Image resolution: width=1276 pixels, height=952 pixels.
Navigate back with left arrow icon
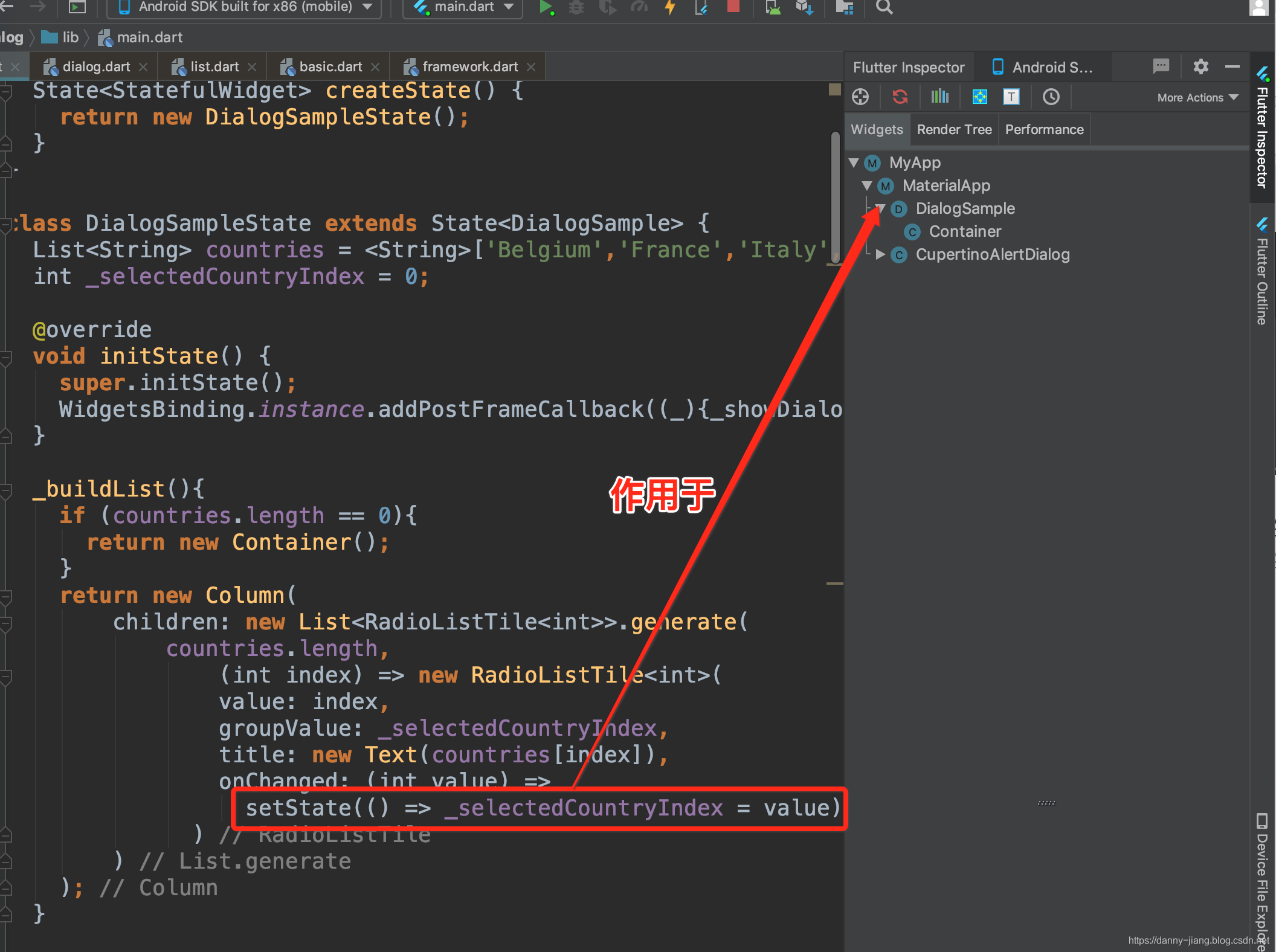7,6
